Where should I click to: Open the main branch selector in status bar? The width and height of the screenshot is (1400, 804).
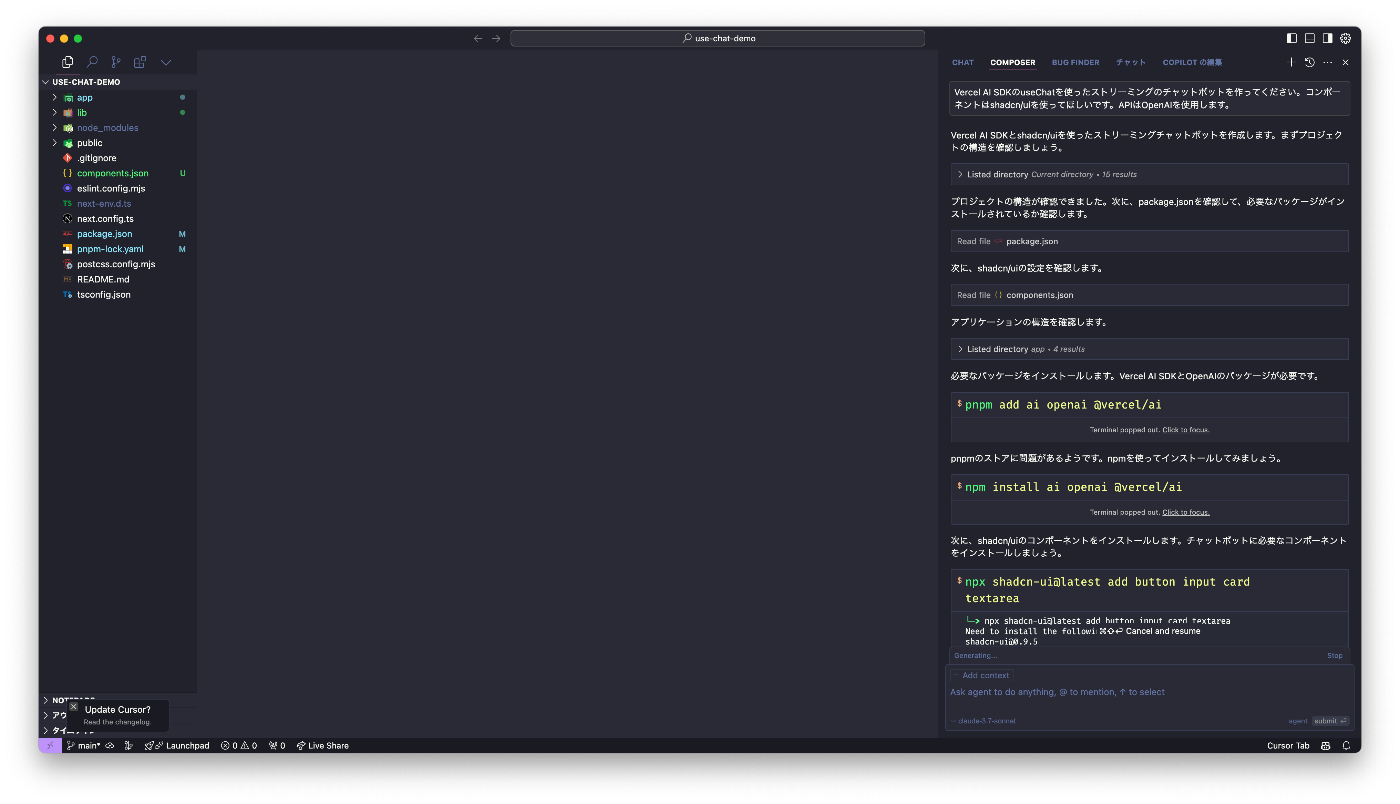84,746
